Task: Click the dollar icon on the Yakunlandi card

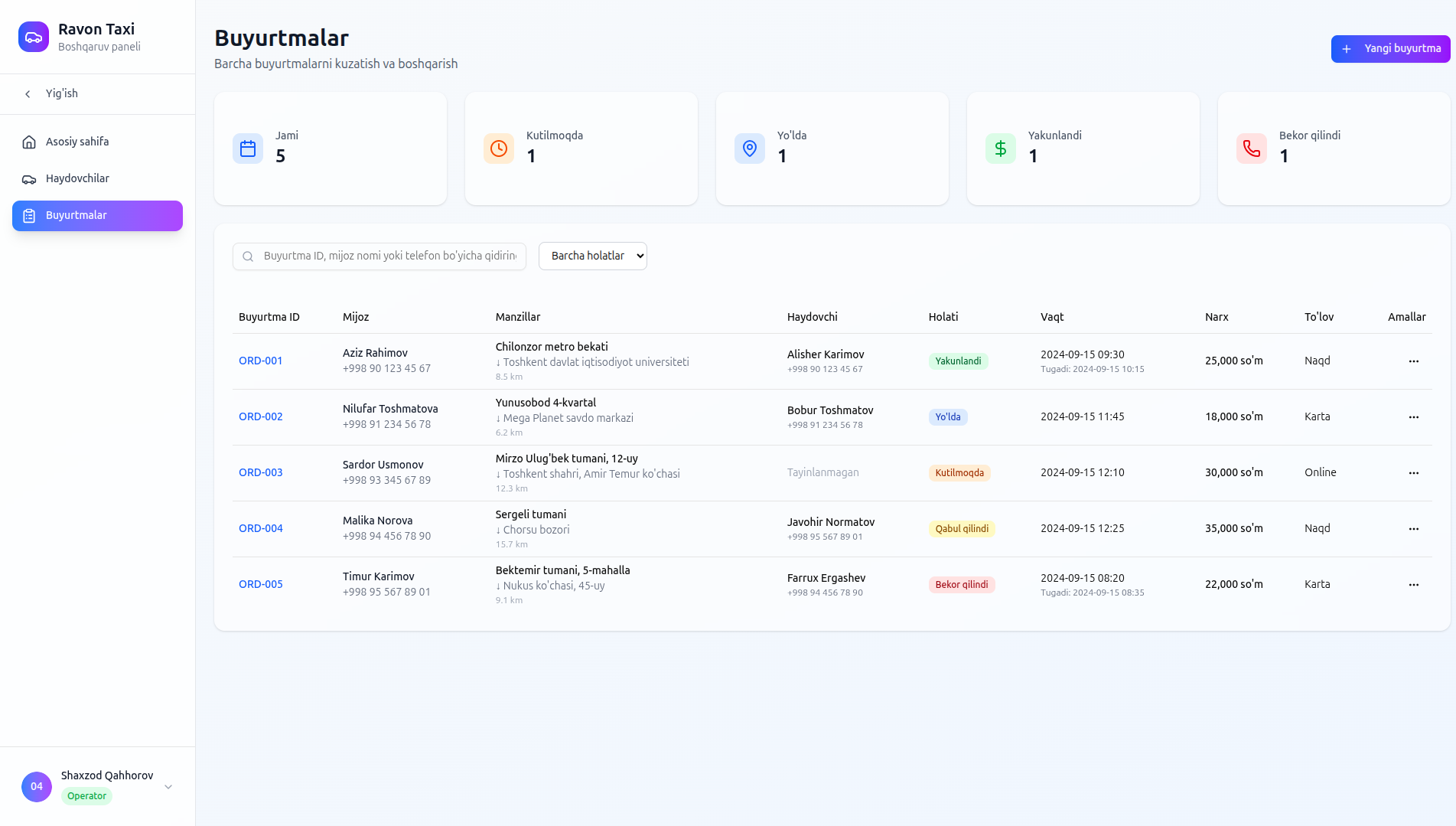Action: (1000, 148)
